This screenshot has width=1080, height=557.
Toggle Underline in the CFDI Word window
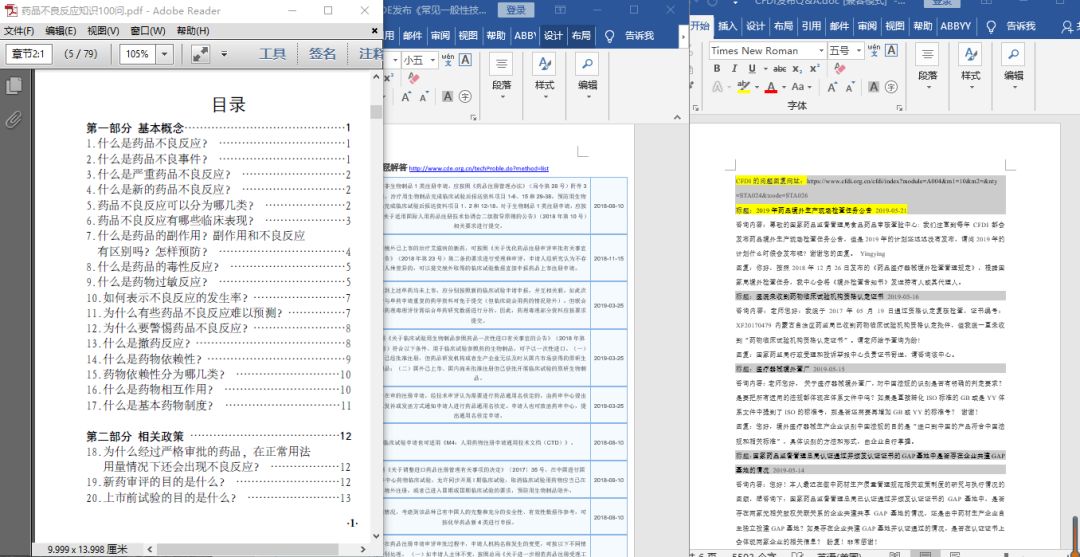pyautogui.click(x=751, y=69)
